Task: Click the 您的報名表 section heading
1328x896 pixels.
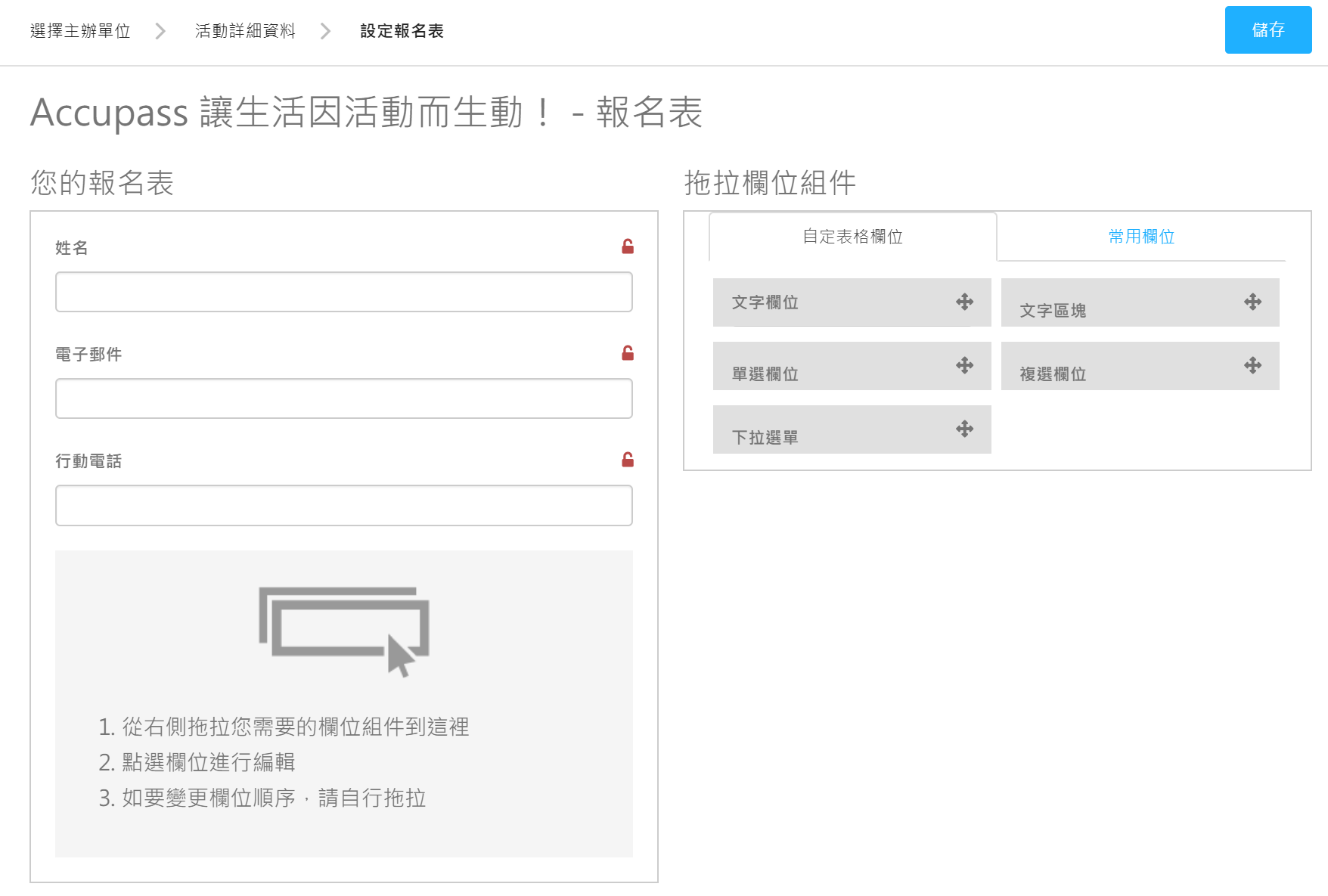Action: (102, 183)
